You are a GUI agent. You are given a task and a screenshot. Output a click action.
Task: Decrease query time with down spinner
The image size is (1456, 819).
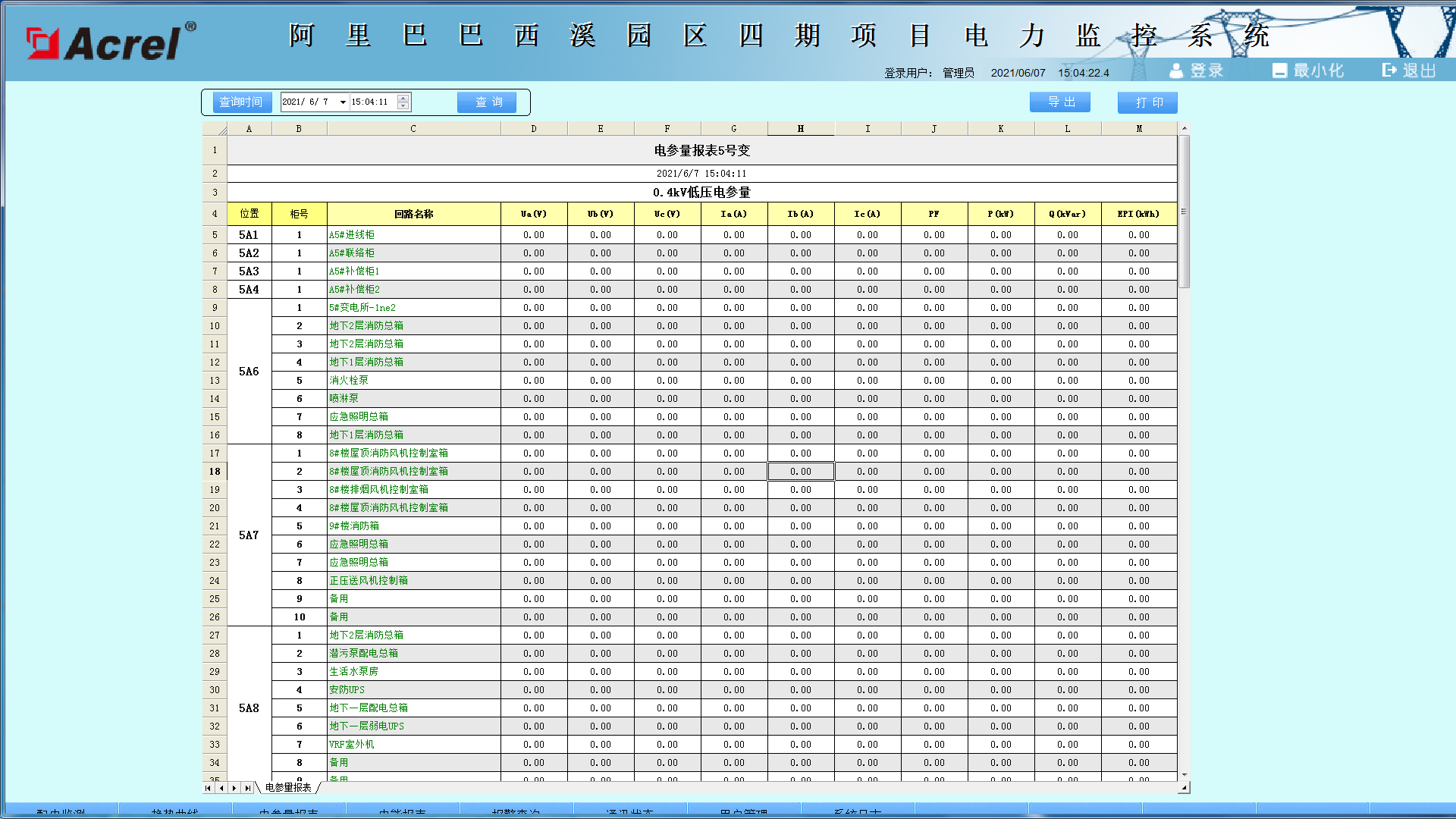pos(403,106)
